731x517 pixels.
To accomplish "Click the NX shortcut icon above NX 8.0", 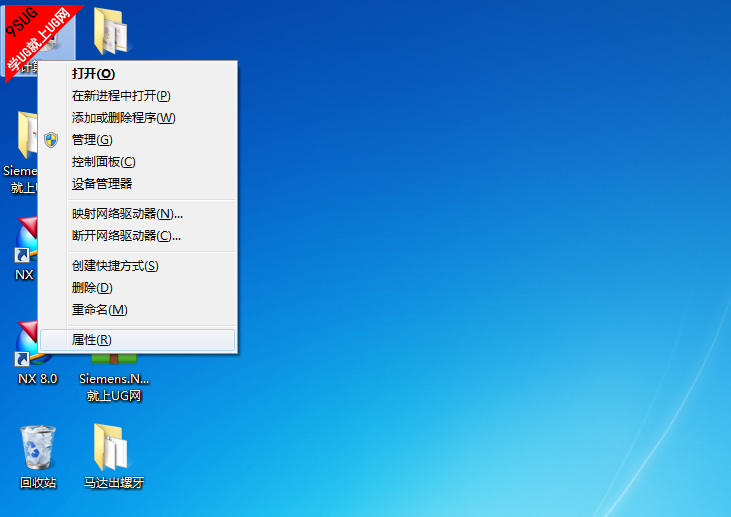I will coord(26,240).
